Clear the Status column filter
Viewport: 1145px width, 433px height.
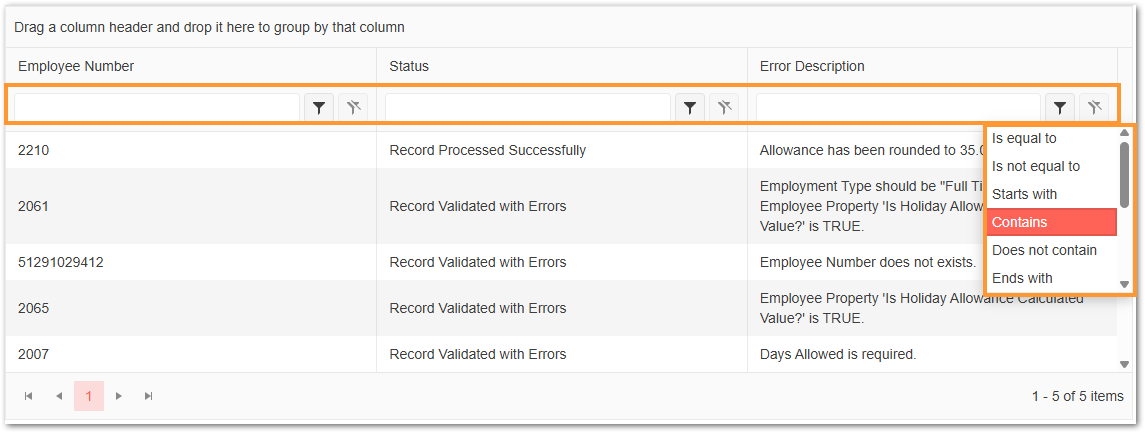724,107
